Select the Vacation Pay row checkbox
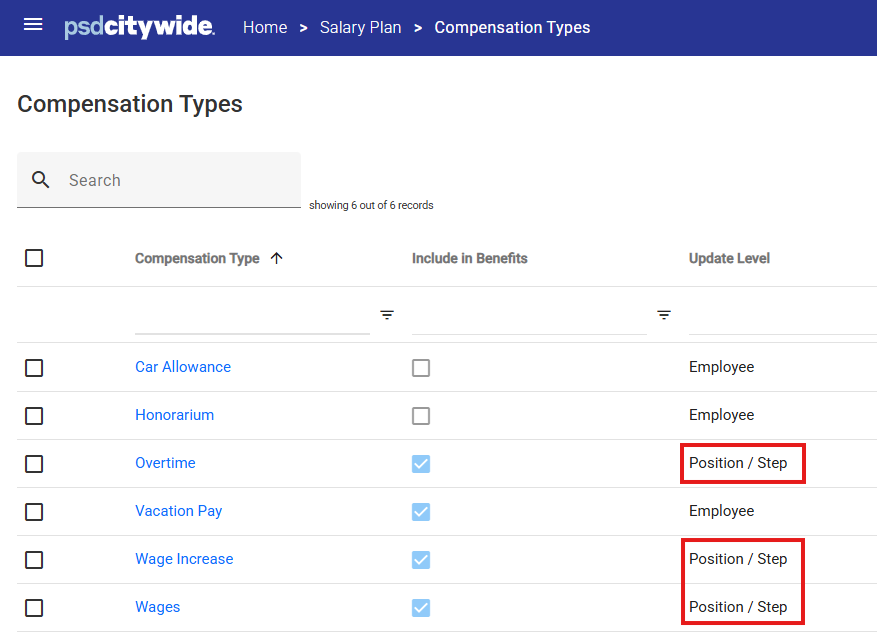This screenshot has width=877, height=639. click(x=34, y=512)
